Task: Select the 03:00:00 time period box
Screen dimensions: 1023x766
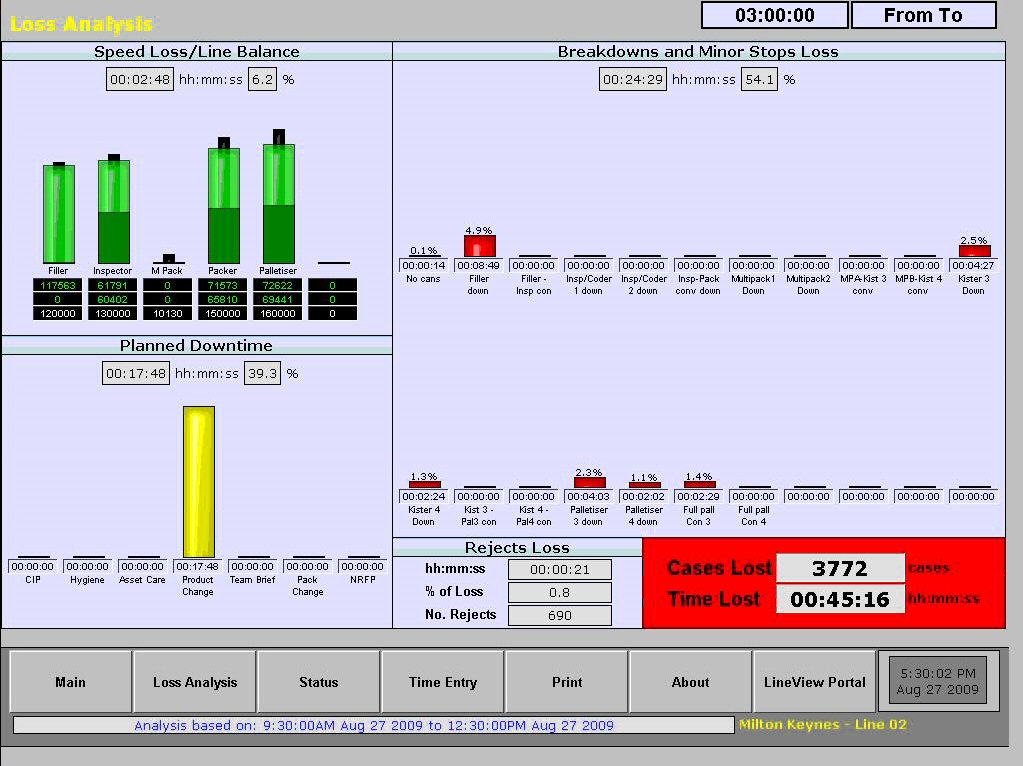Action: [x=775, y=16]
